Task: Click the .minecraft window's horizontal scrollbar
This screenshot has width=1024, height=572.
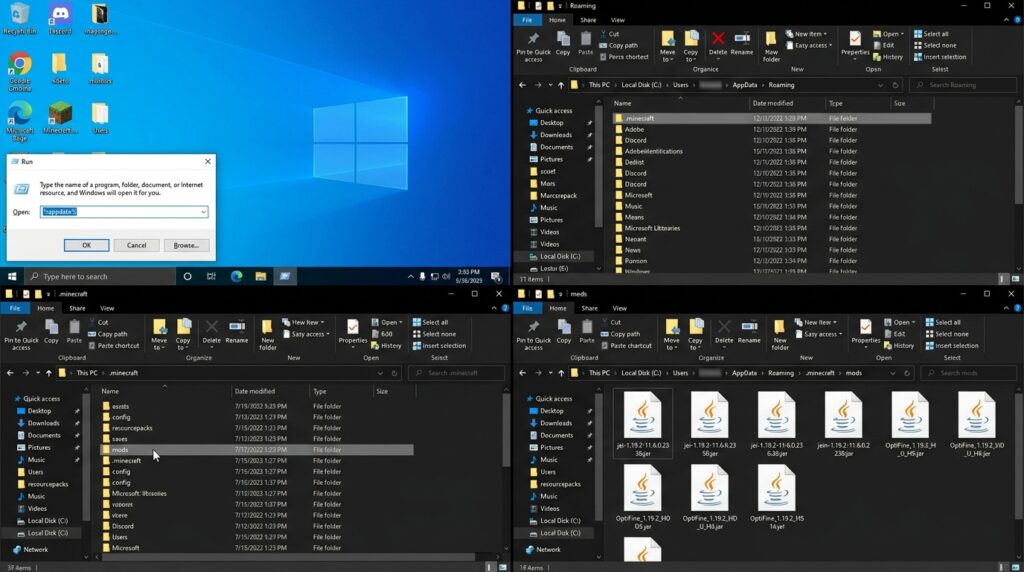Action: 288,557
